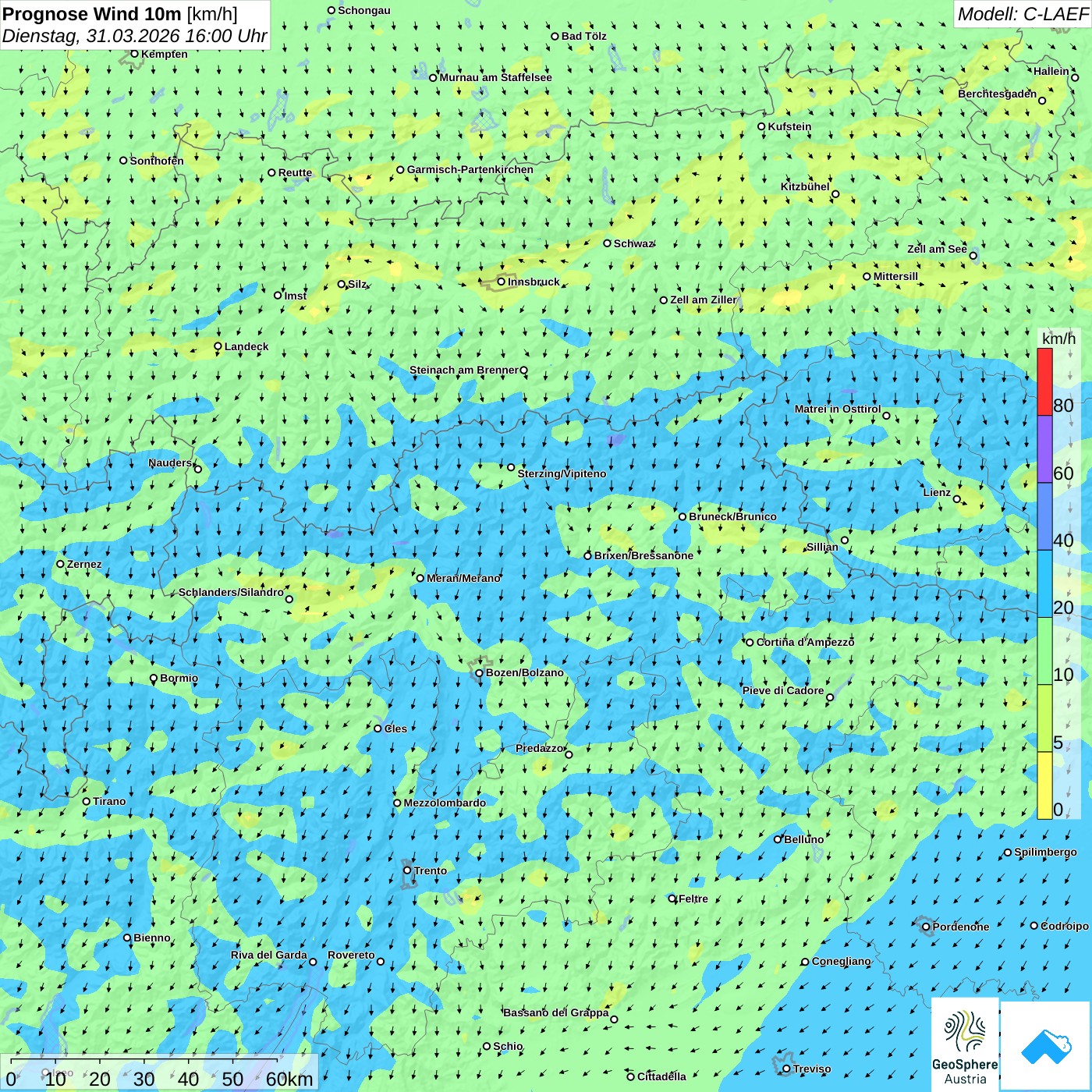Click the GeoSphere Austria logo
The image size is (1092, 1092).
[965, 1044]
